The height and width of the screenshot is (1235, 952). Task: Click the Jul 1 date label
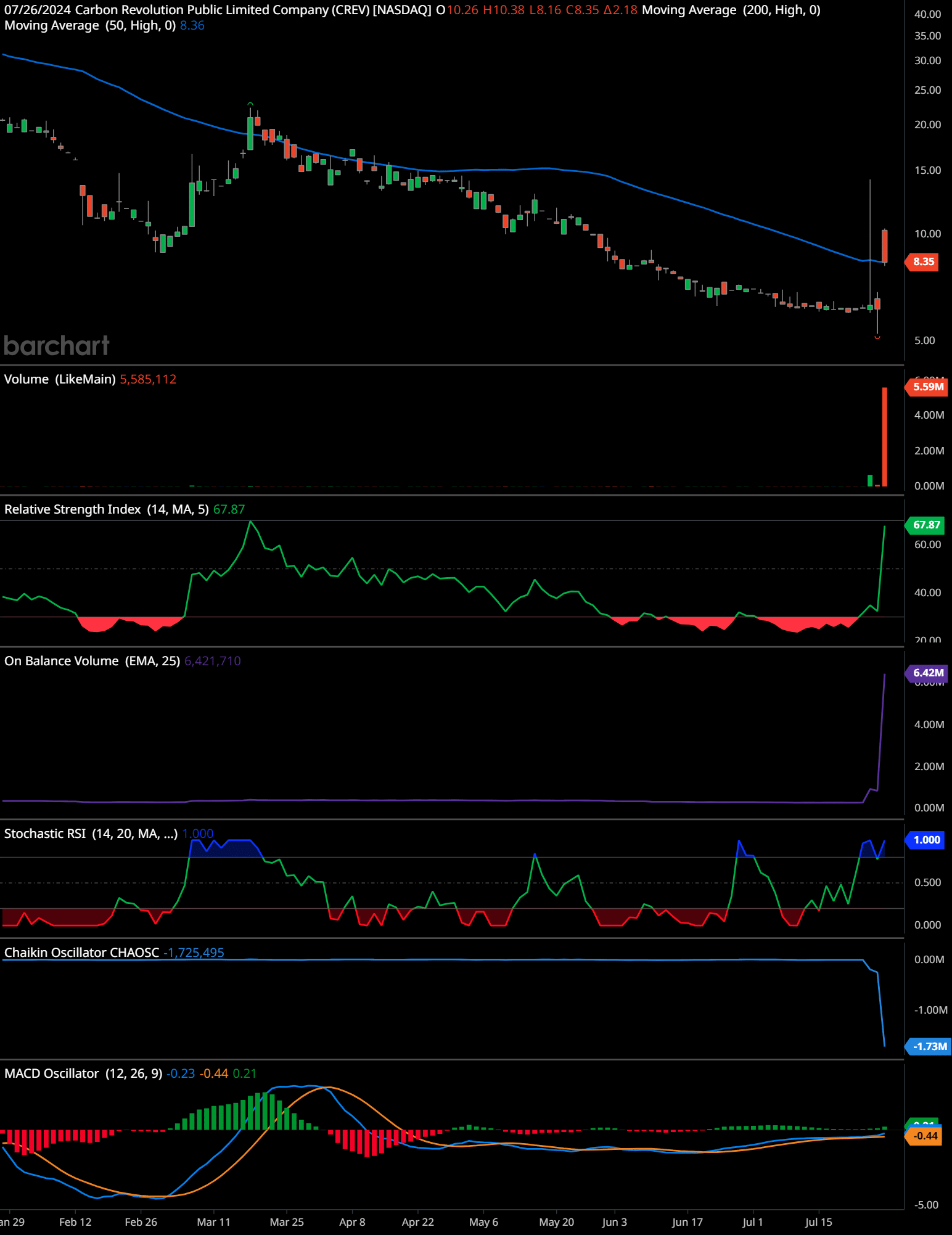point(752,1222)
